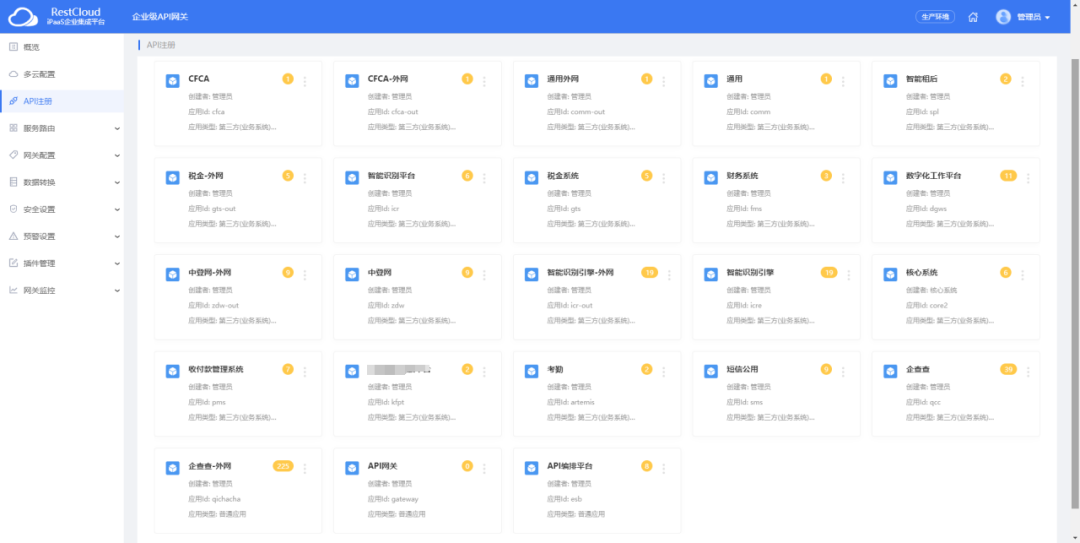Viewport: 1080px width, 543px height.
Task: Open three-dot menu on API网关 card
Action: (x=484, y=468)
